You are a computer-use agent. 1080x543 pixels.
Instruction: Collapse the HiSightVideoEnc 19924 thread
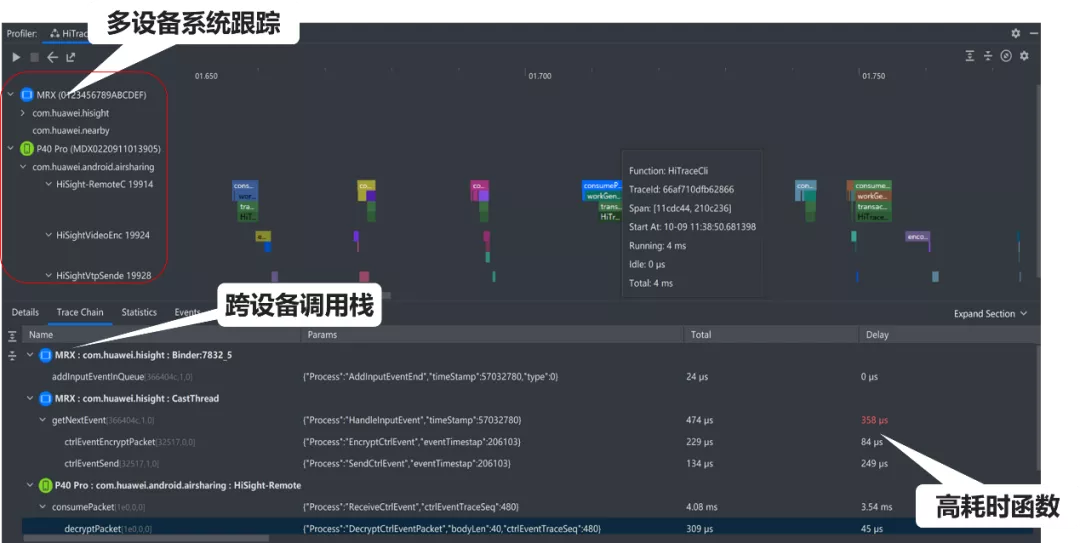[48, 235]
